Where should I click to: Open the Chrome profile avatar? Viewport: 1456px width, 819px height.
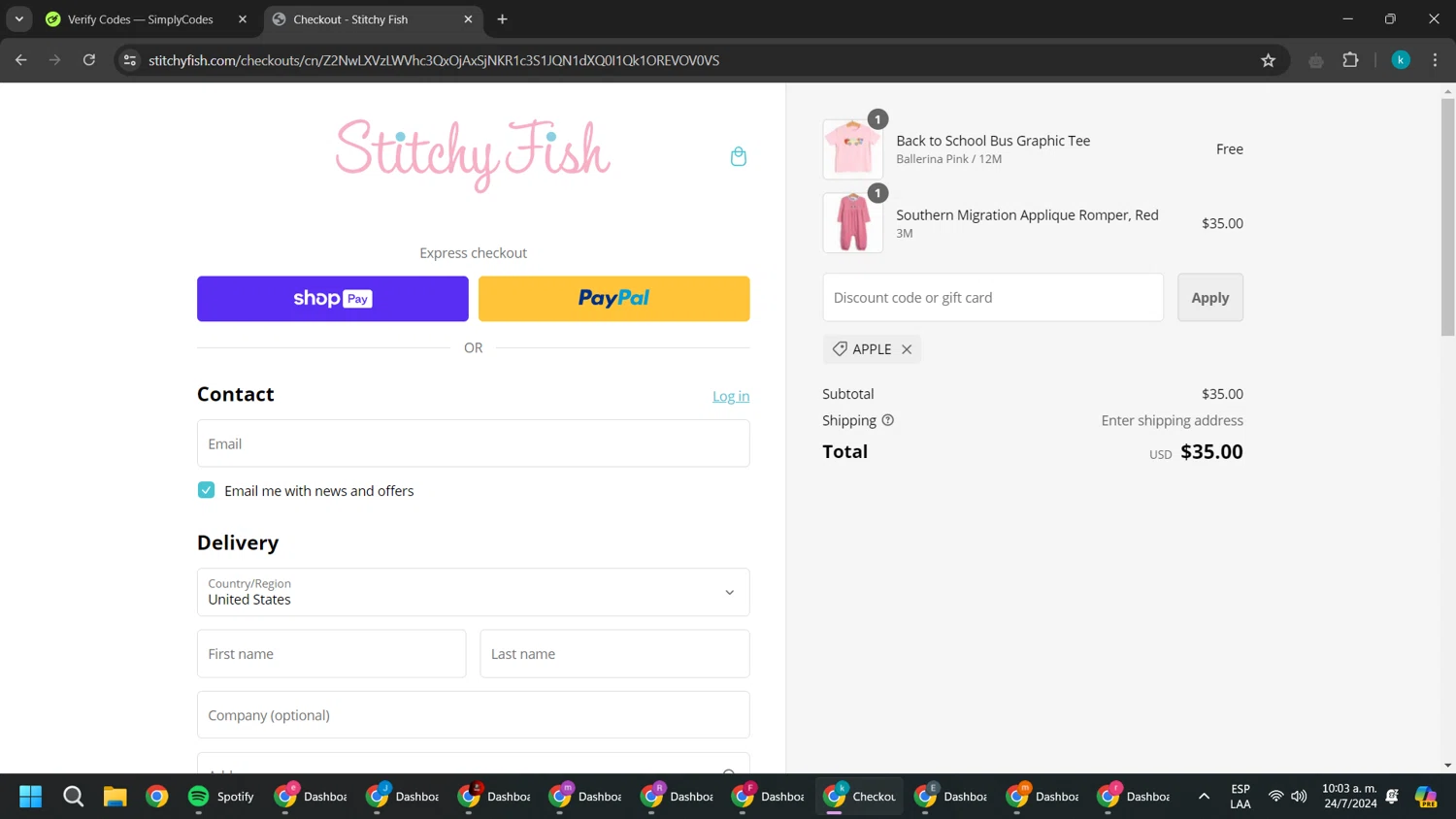[x=1401, y=60]
